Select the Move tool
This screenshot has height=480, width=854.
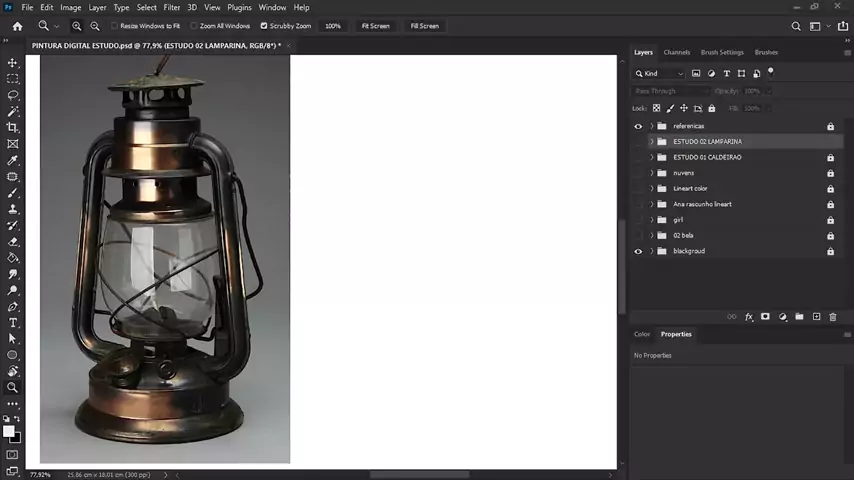tap(13, 63)
